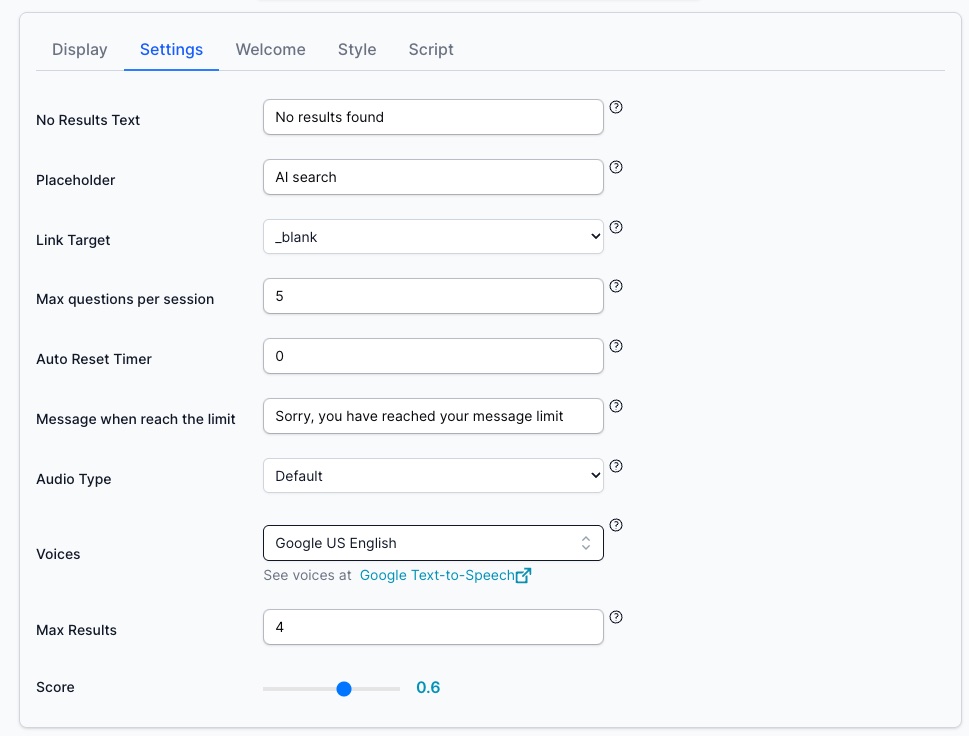Adjust the Score slider handle

tap(344, 688)
